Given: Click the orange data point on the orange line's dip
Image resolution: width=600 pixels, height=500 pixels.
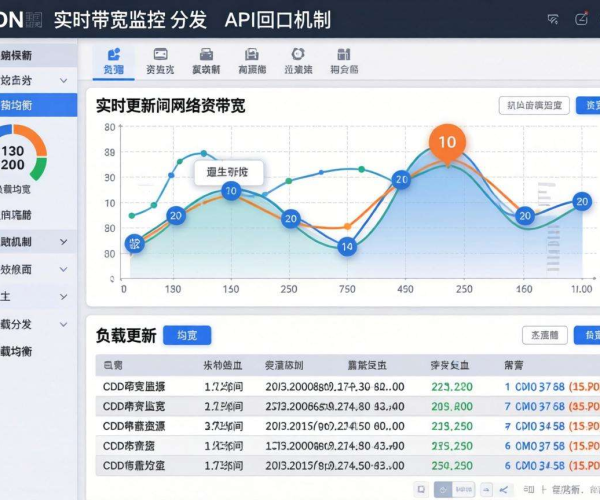Looking at the screenshot, I should (x=347, y=226).
